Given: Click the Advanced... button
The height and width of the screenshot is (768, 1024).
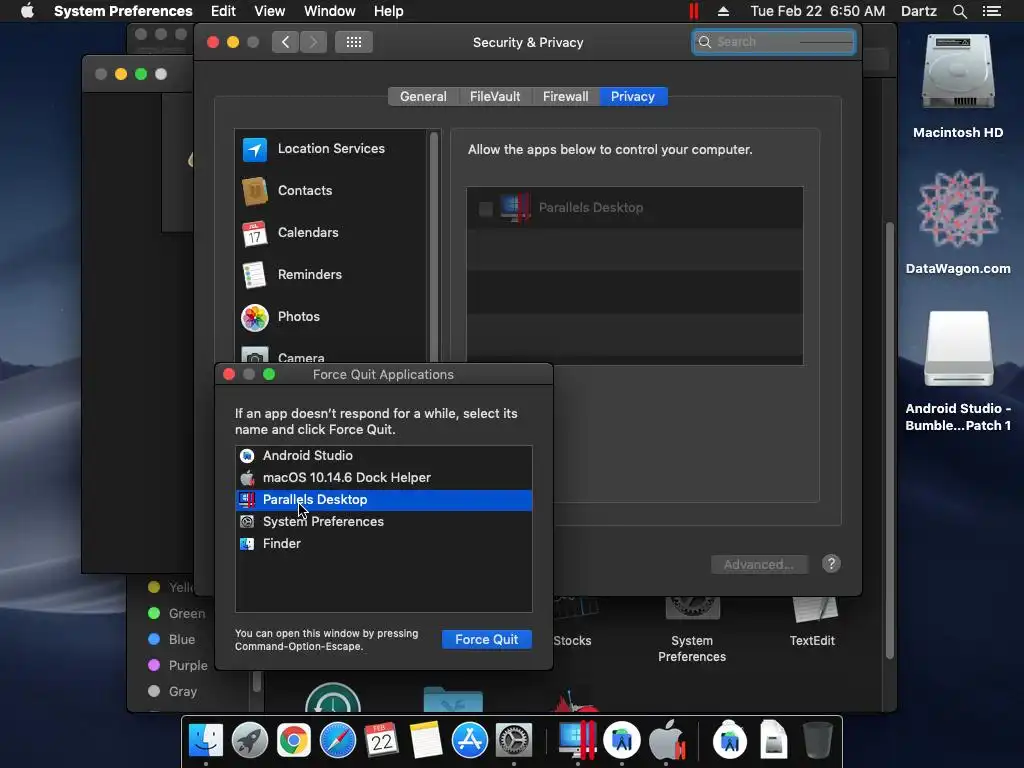Looking at the screenshot, I should pos(759,564).
